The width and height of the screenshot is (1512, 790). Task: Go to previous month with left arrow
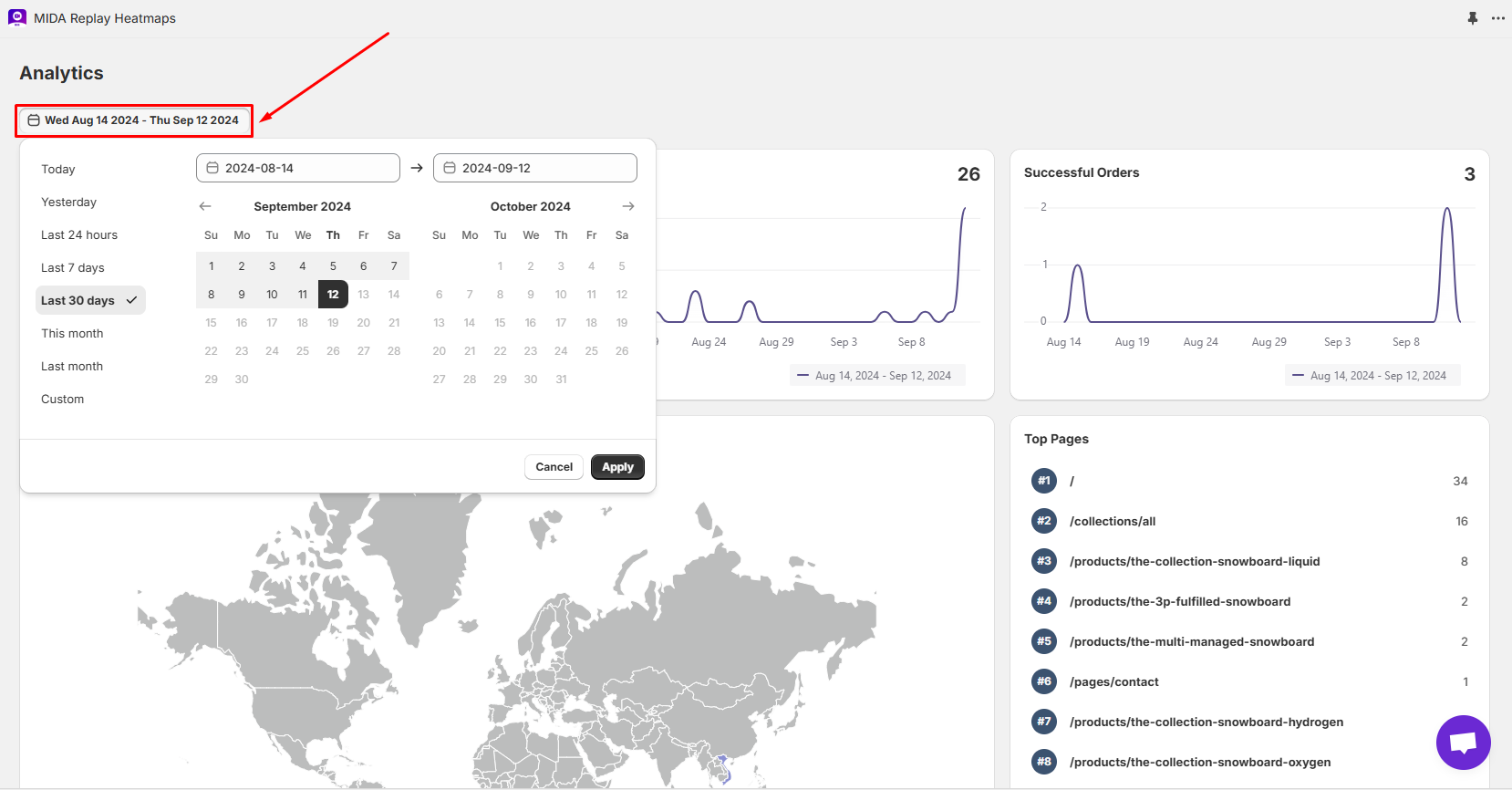205,206
